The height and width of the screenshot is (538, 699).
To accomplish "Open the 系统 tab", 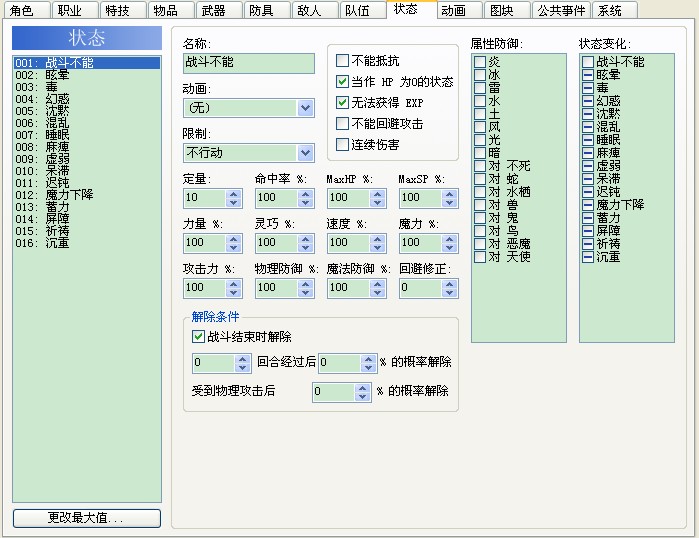I will (x=615, y=10).
